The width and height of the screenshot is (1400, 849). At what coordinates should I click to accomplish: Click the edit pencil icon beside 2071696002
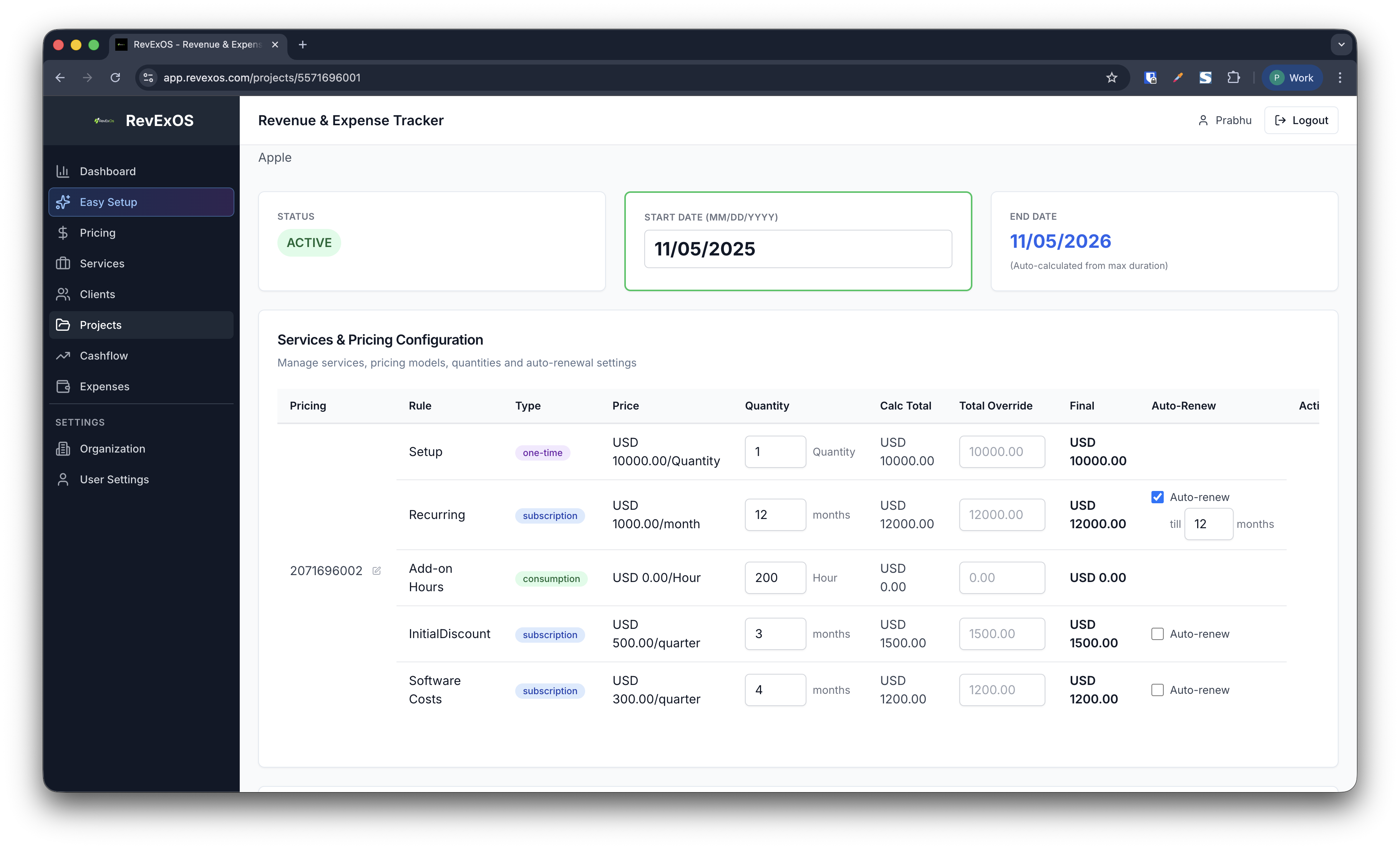pyautogui.click(x=376, y=570)
